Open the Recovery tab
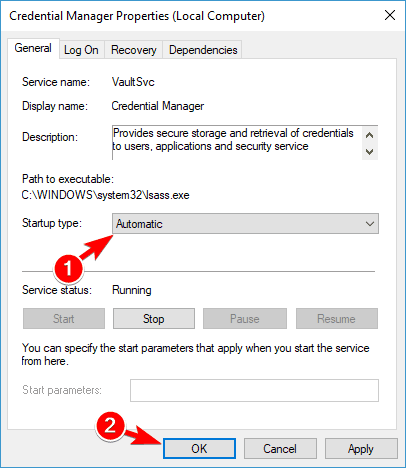 pos(133,50)
